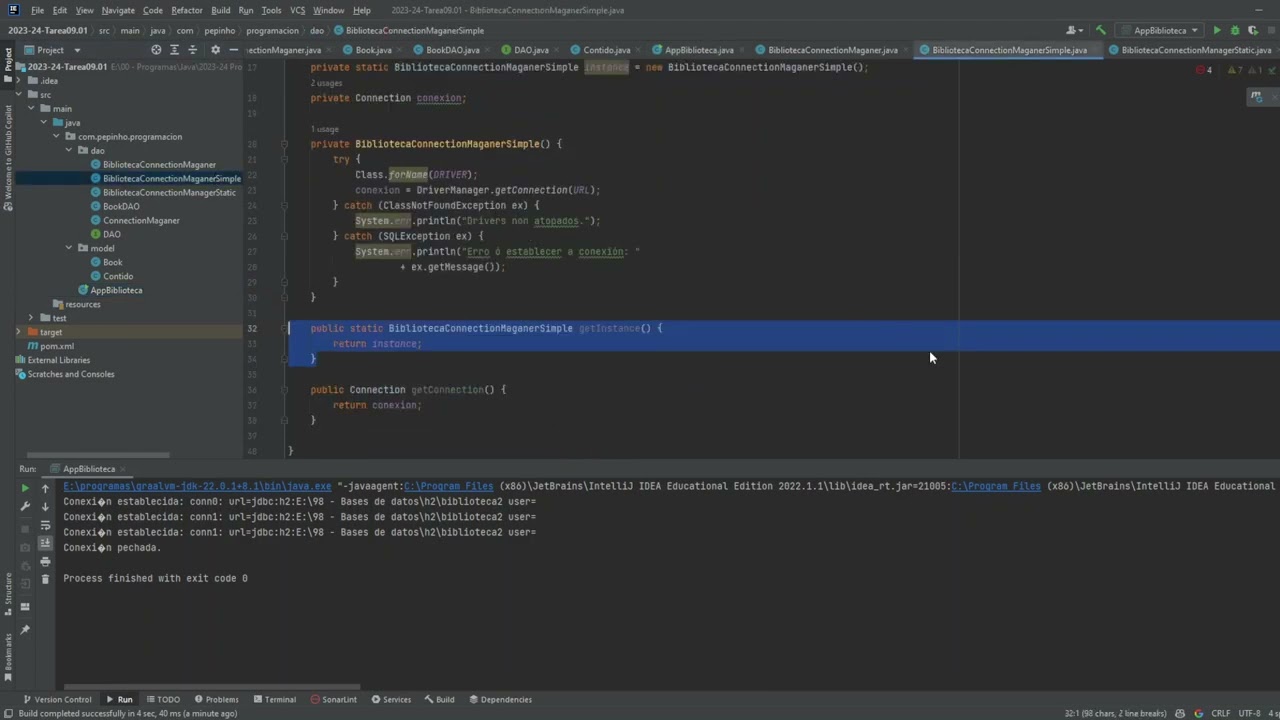This screenshot has height=720, width=1280.
Task: Select Contido class in model package
Action: (111, 276)
